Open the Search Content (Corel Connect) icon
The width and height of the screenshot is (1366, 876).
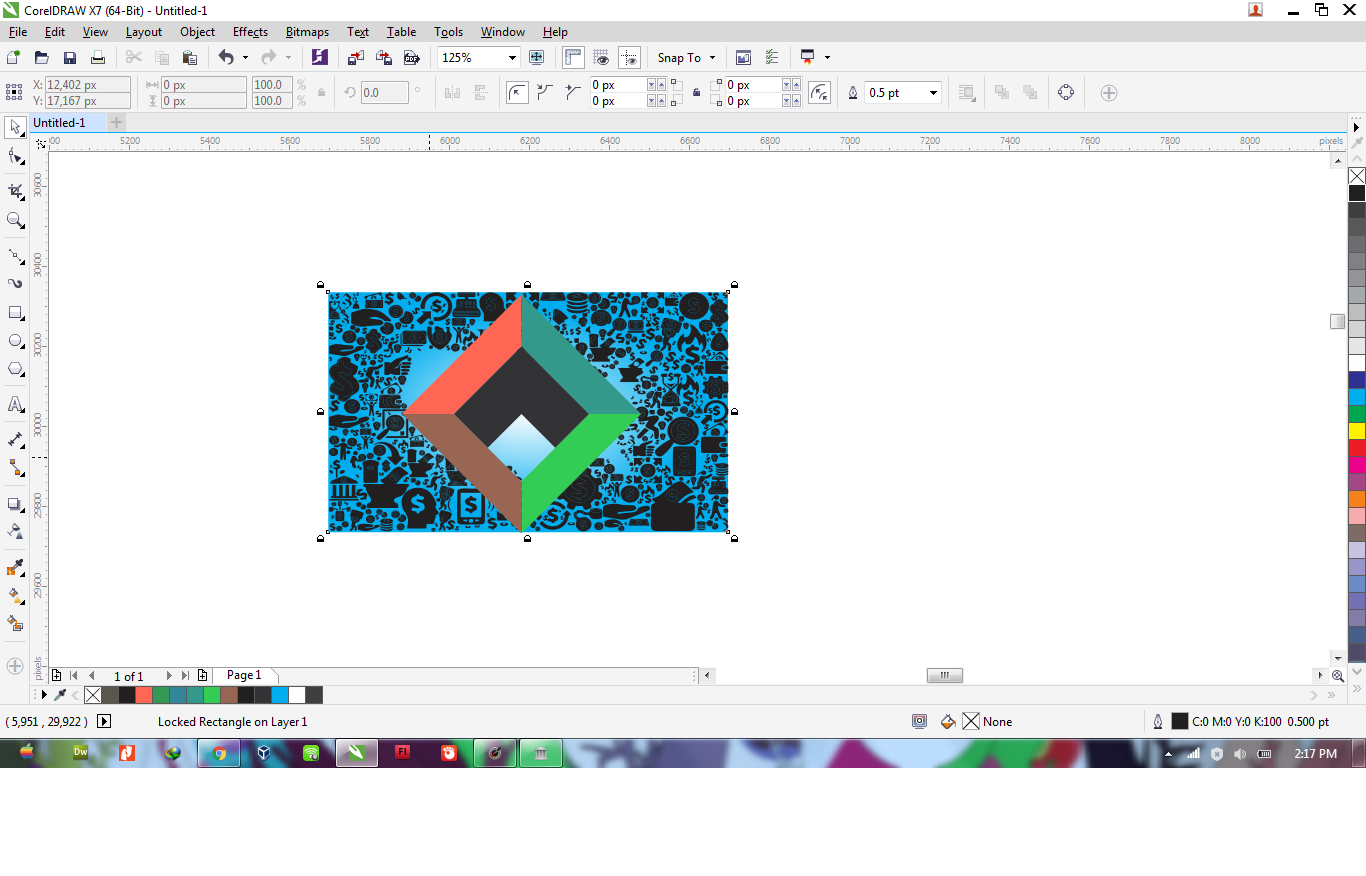(x=319, y=58)
